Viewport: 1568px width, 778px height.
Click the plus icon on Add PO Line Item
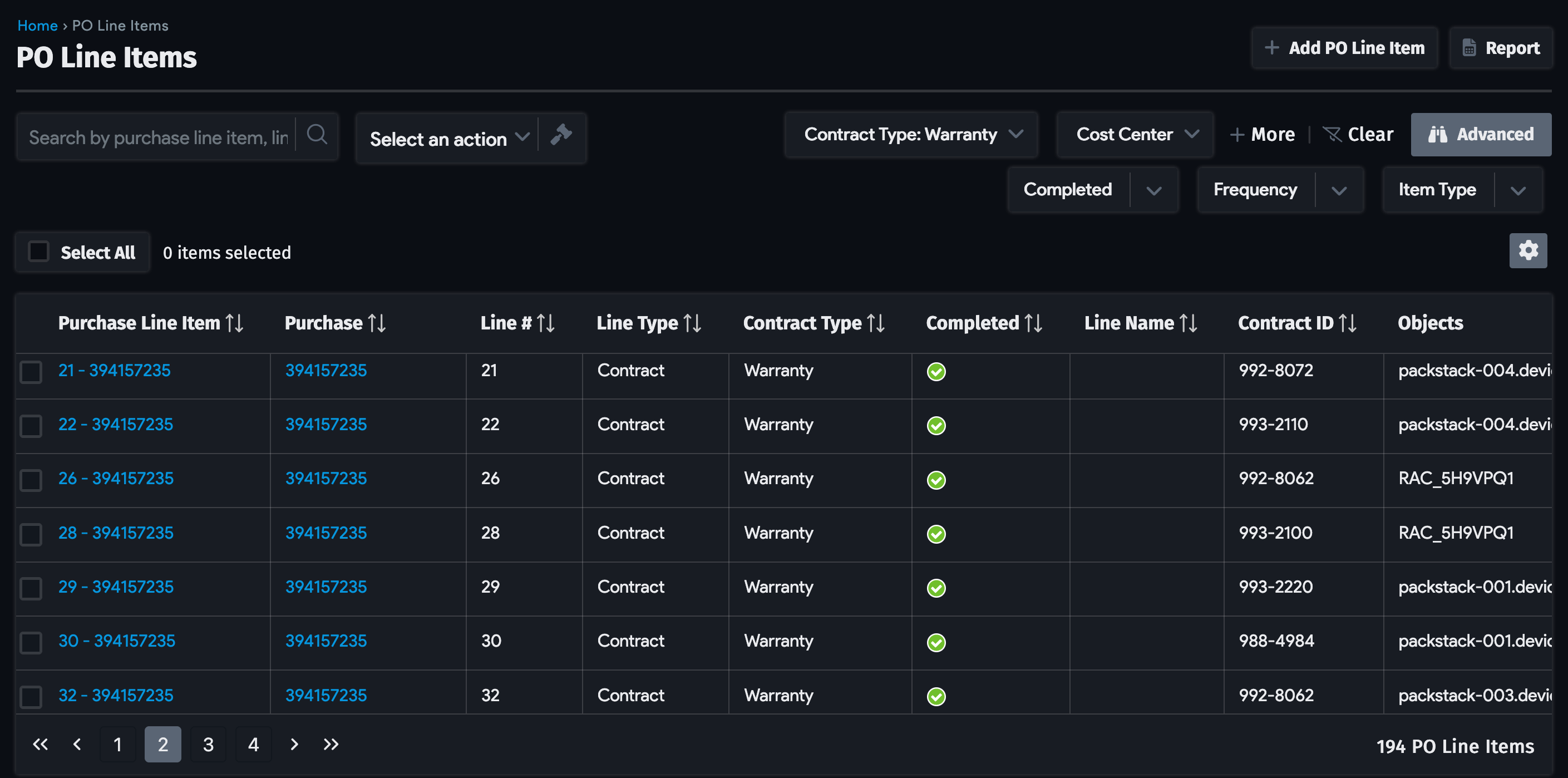(x=1273, y=47)
